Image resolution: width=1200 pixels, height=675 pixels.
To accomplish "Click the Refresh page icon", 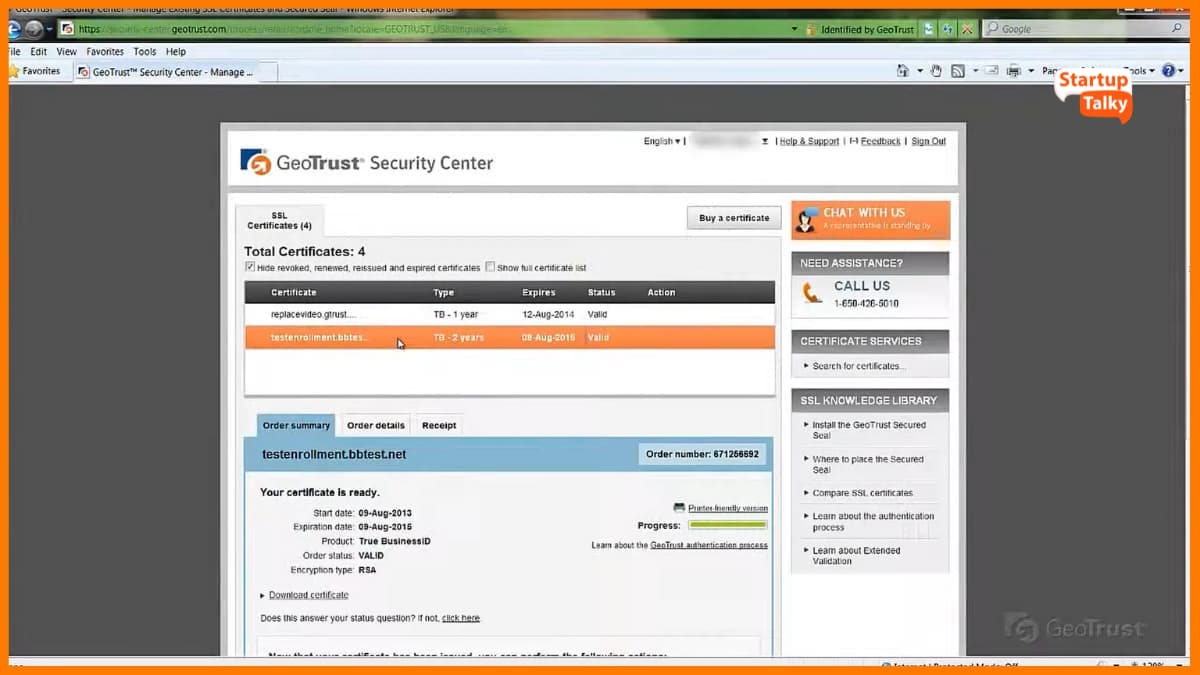I will point(947,30).
